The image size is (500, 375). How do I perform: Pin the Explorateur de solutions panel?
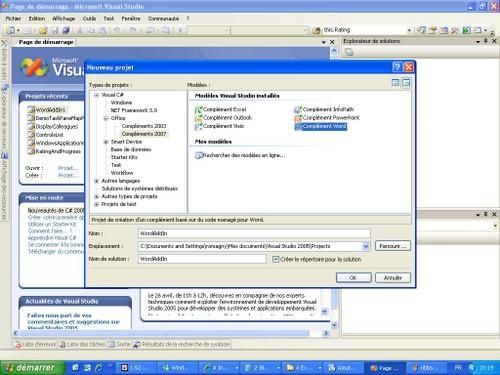pos(486,41)
